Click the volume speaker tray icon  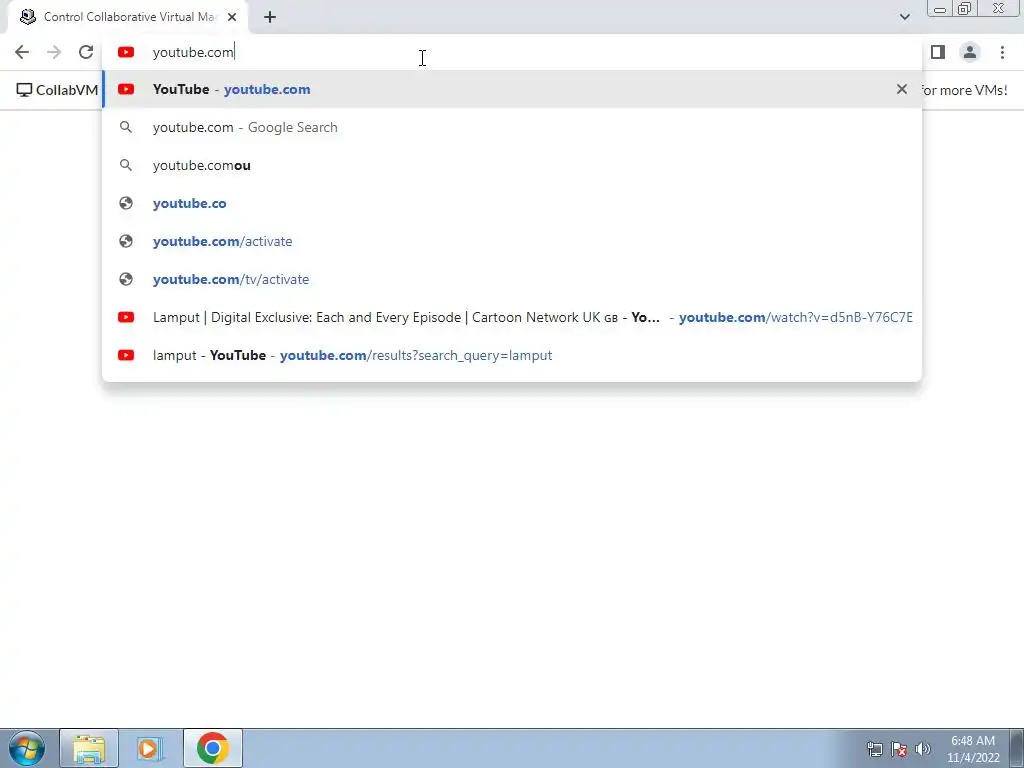[x=923, y=749]
